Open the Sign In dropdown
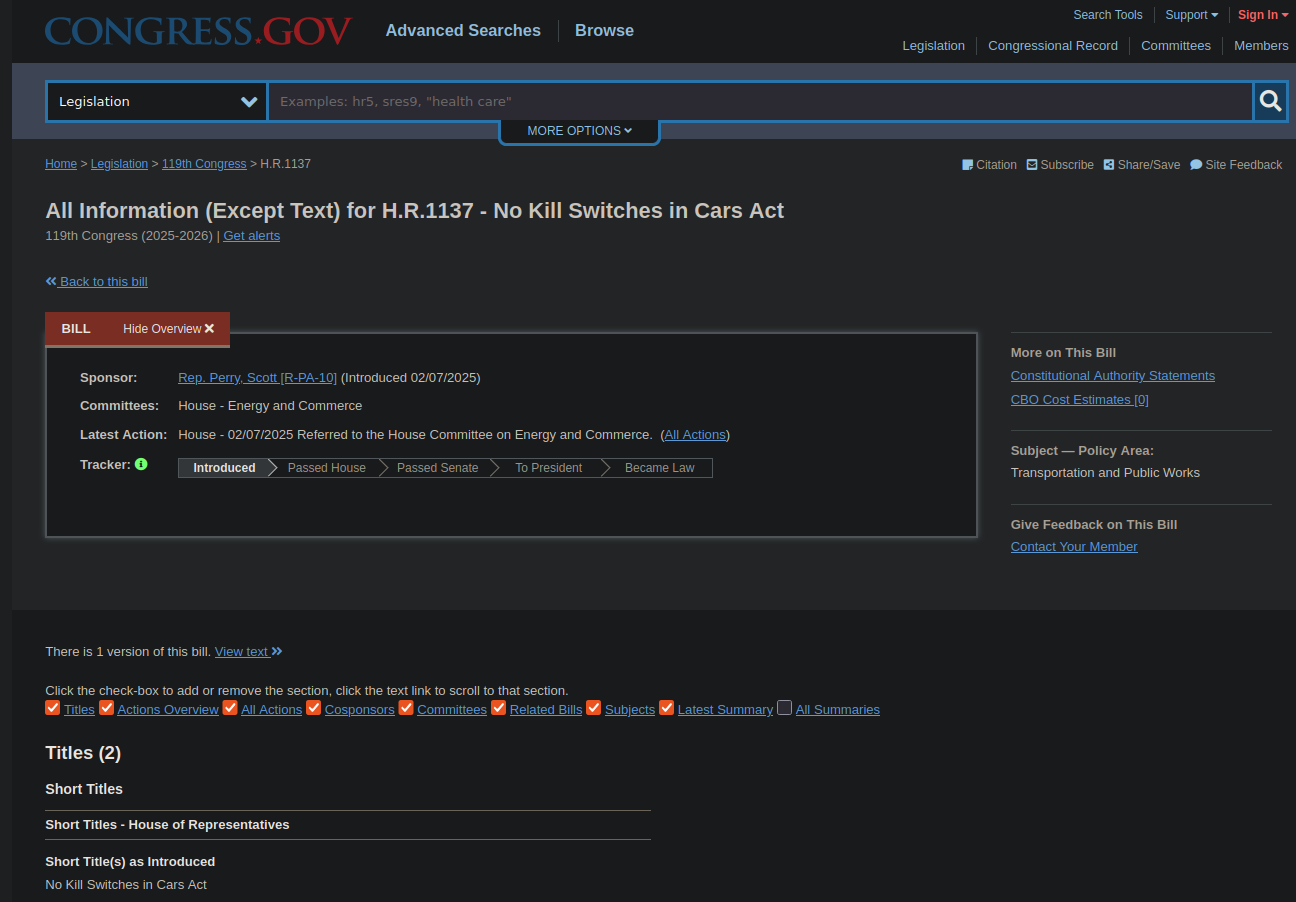1296x902 pixels. click(1263, 15)
